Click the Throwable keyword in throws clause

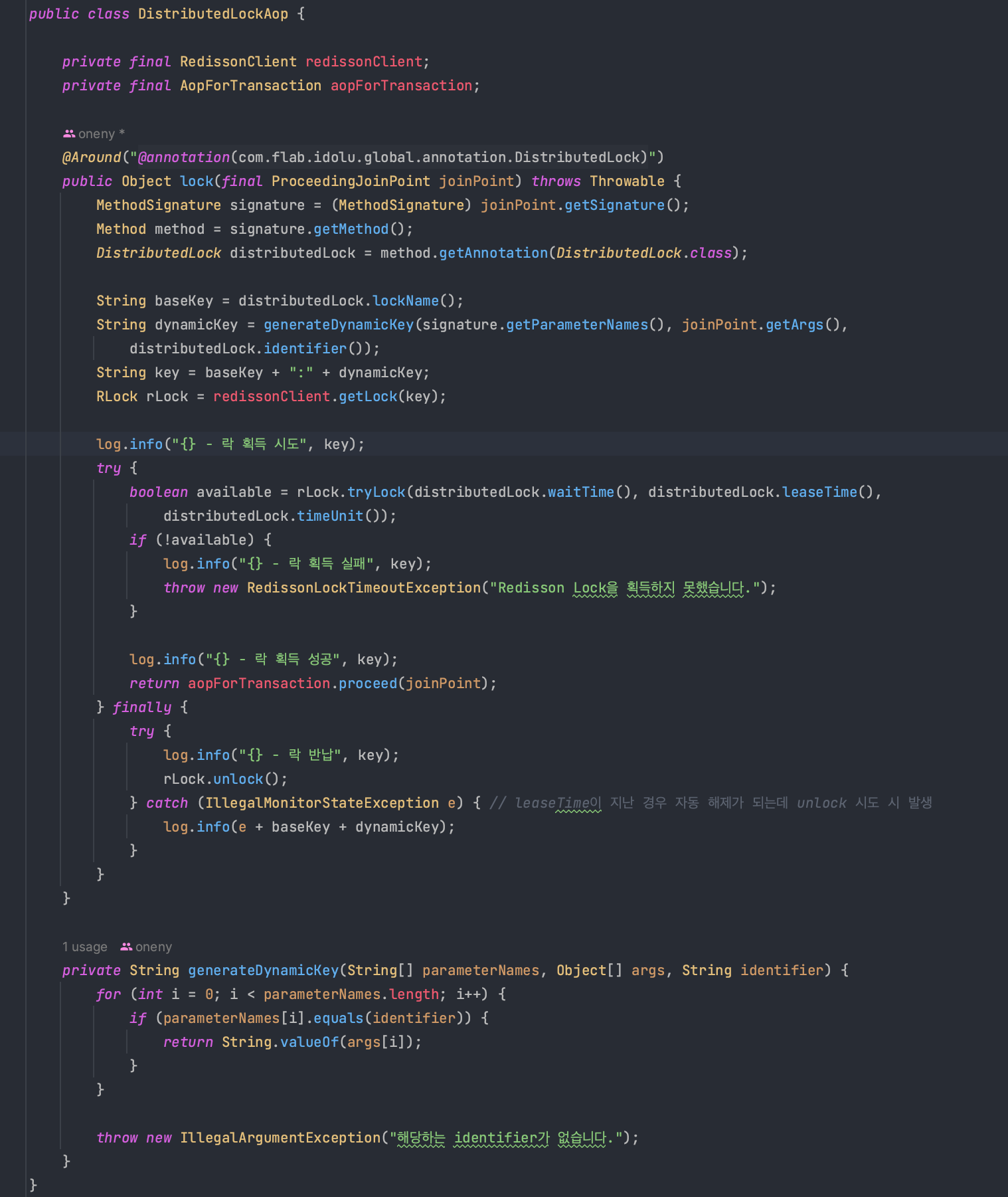click(627, 181)
